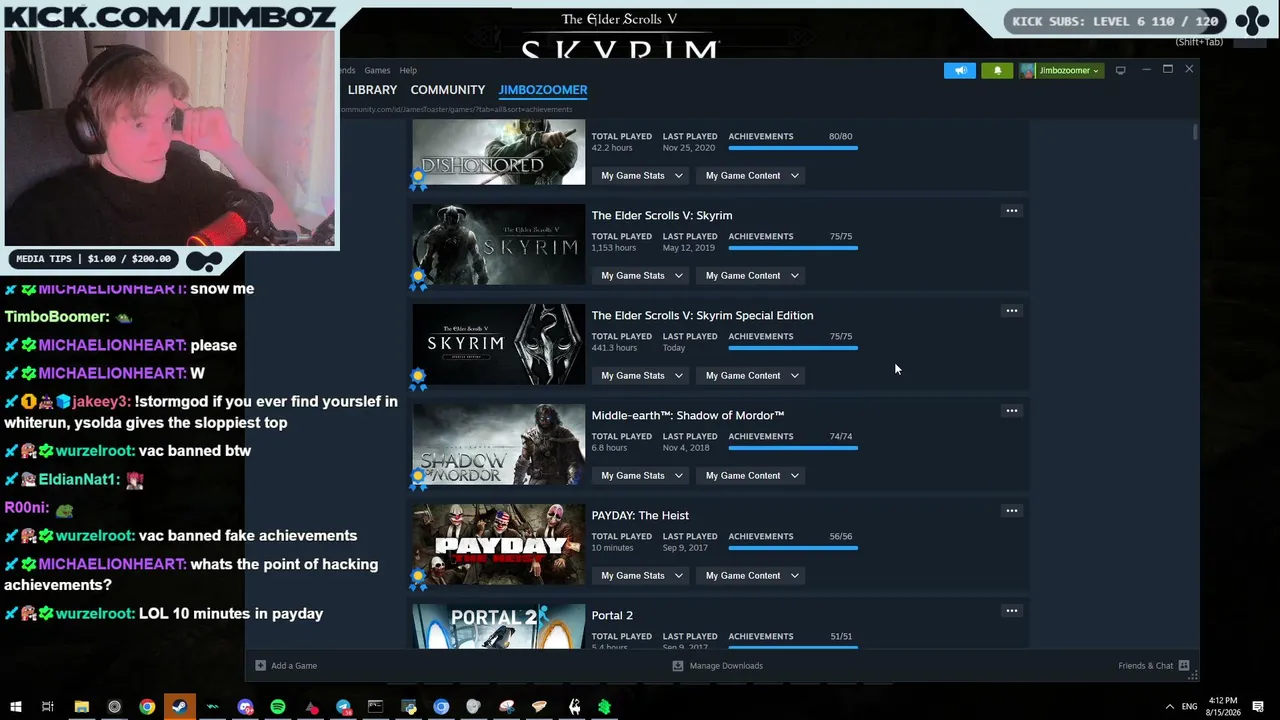Screen dimensions: 1280x720
Task: Open more options for Shadow of Mordor
Action: (x=1011, y=411)
